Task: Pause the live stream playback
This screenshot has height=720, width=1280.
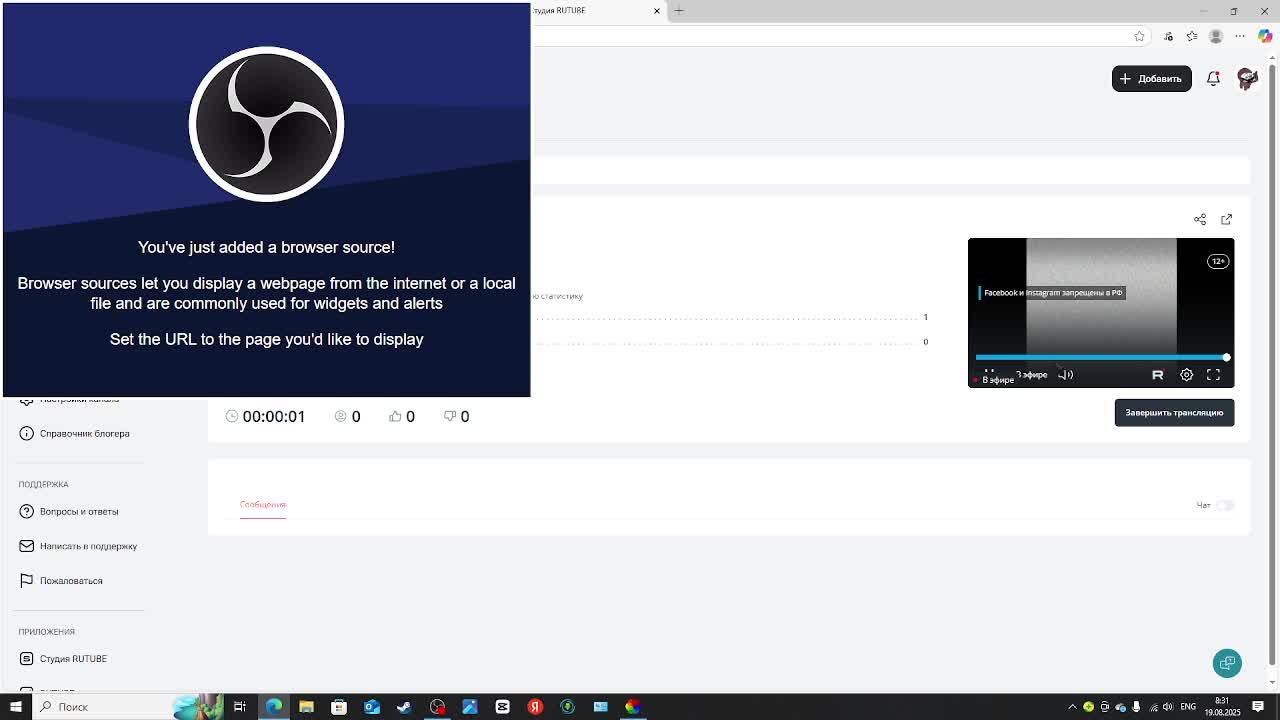Action: (x=989, y=373)
